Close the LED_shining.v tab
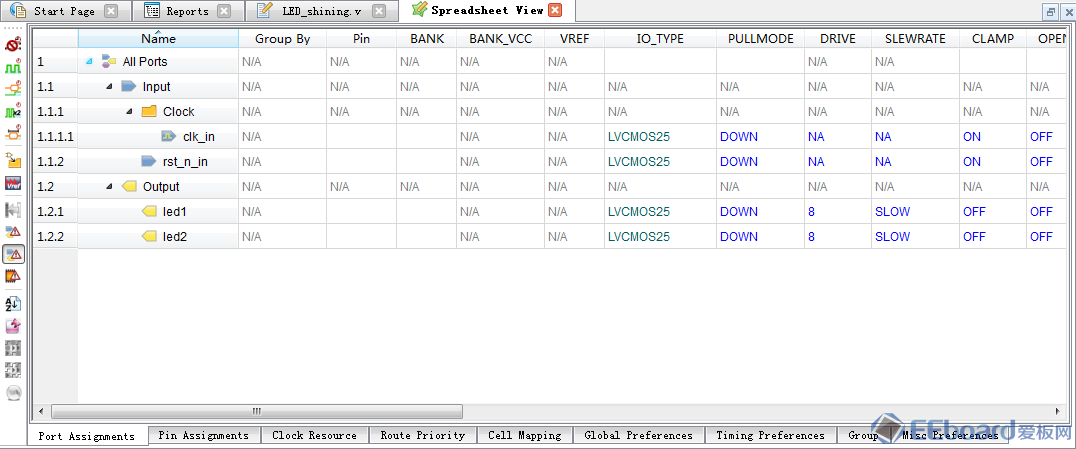Screen dimensions: 1076x449 (378, 11)
